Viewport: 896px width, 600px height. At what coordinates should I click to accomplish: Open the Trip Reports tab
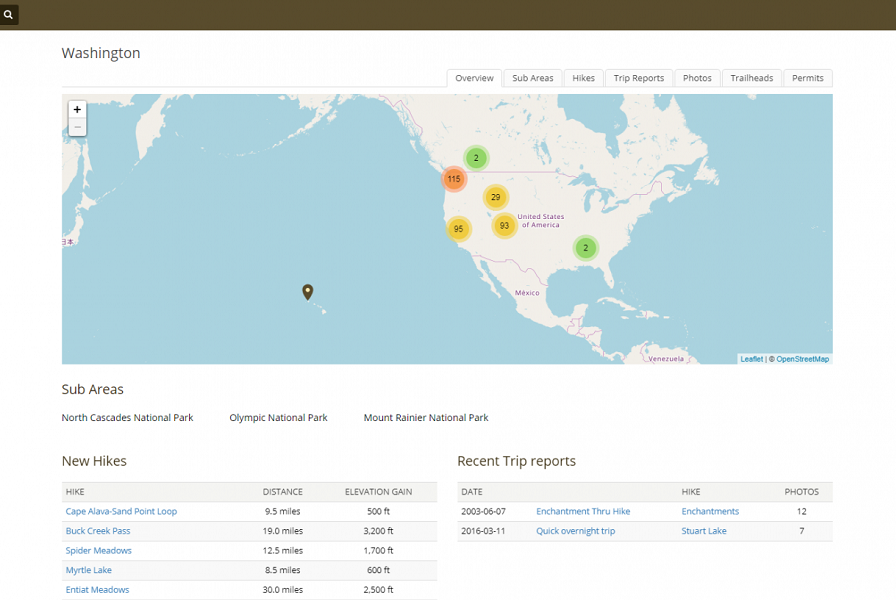click(639, 78)
